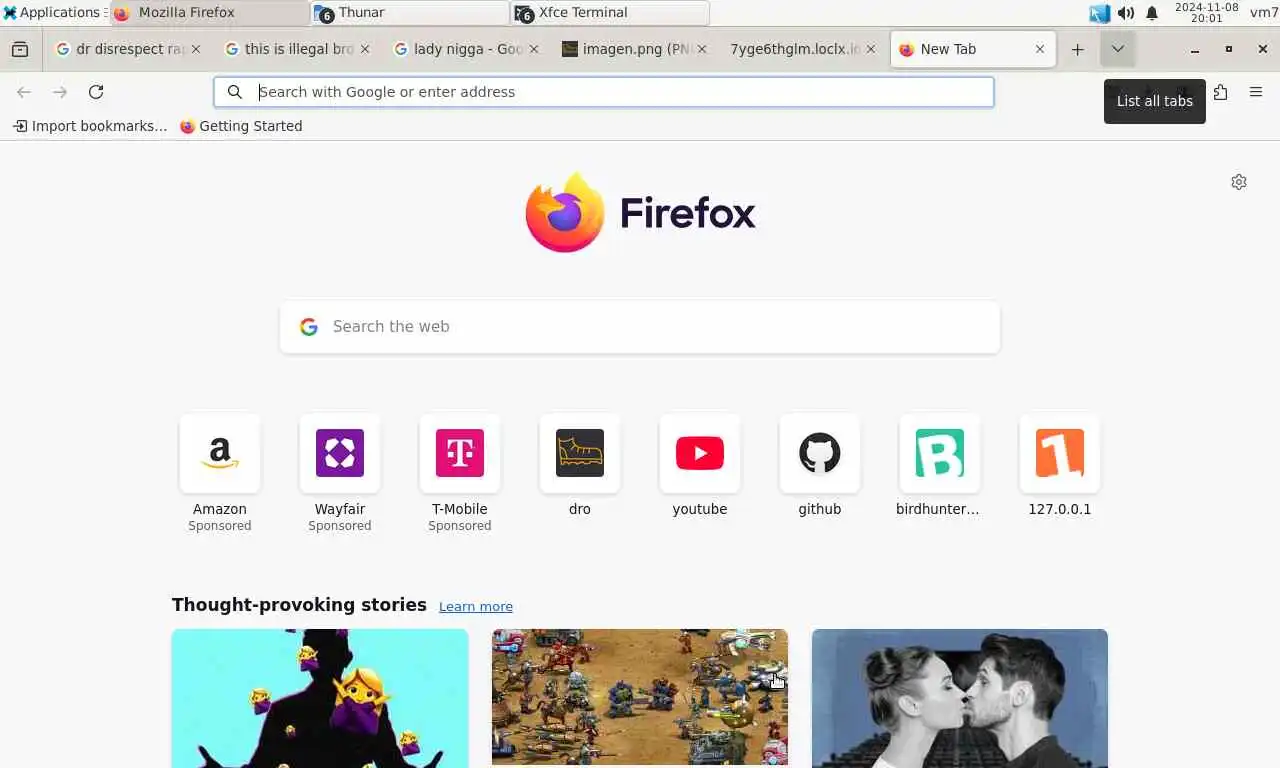Click the vm7 user label in the panel
Image resolution: width=1280 pixels, height=768 pixels.
(1264, 13)
